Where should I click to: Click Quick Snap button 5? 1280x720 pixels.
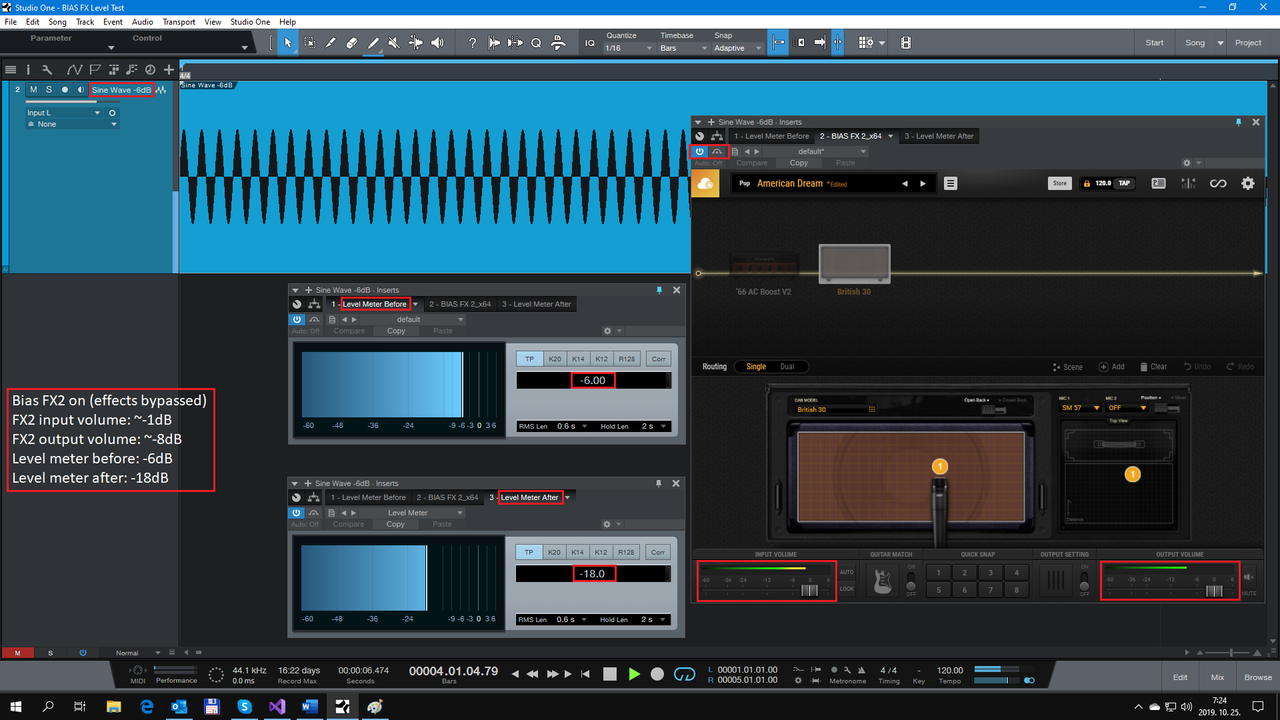tap(938, 589)
